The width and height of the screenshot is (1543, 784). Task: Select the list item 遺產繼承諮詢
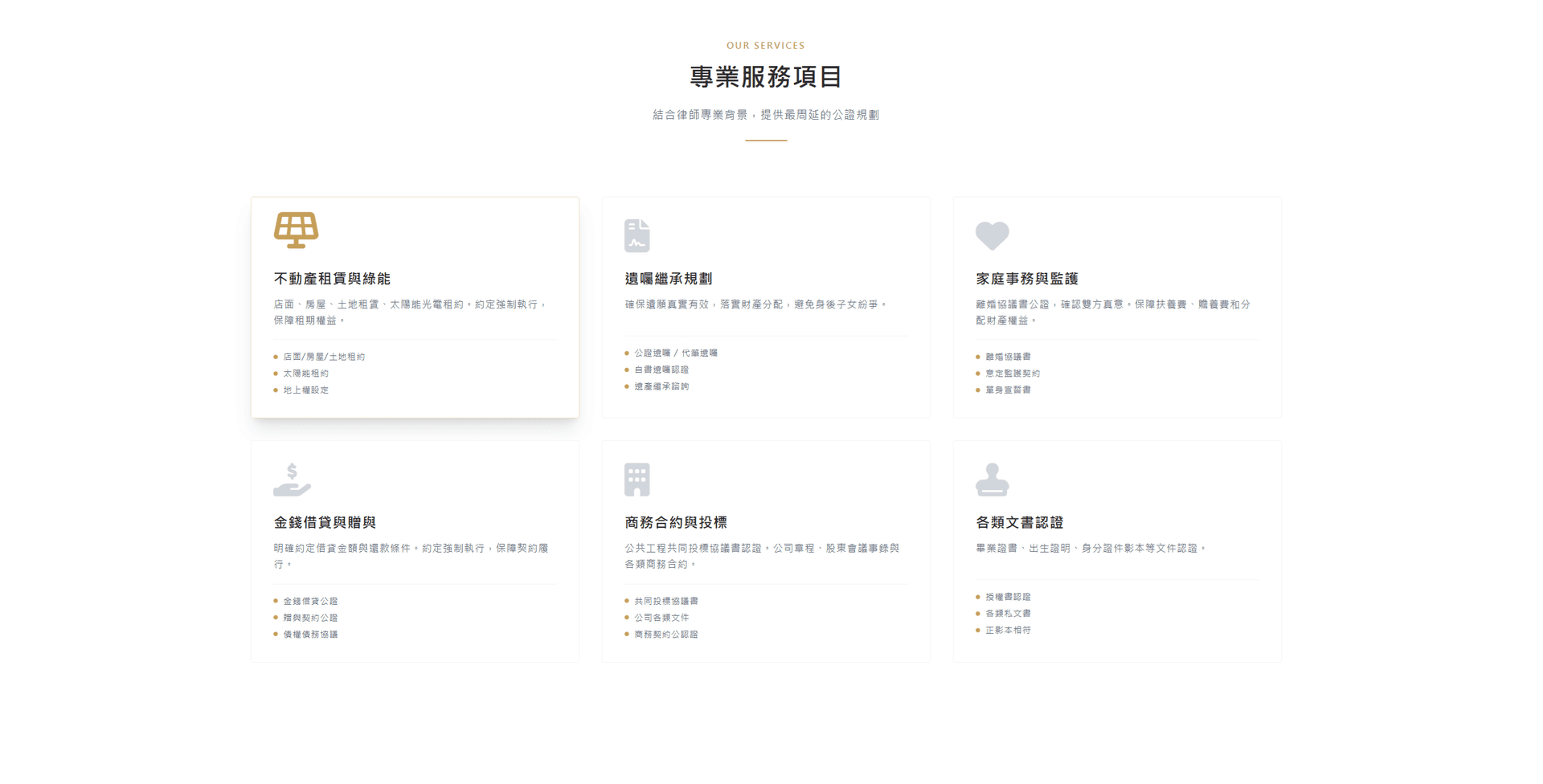[x=661, y=386]
